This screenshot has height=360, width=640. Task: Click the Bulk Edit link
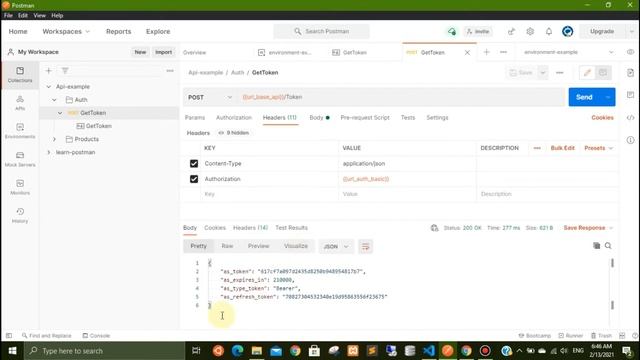click(x=562, y=148)
